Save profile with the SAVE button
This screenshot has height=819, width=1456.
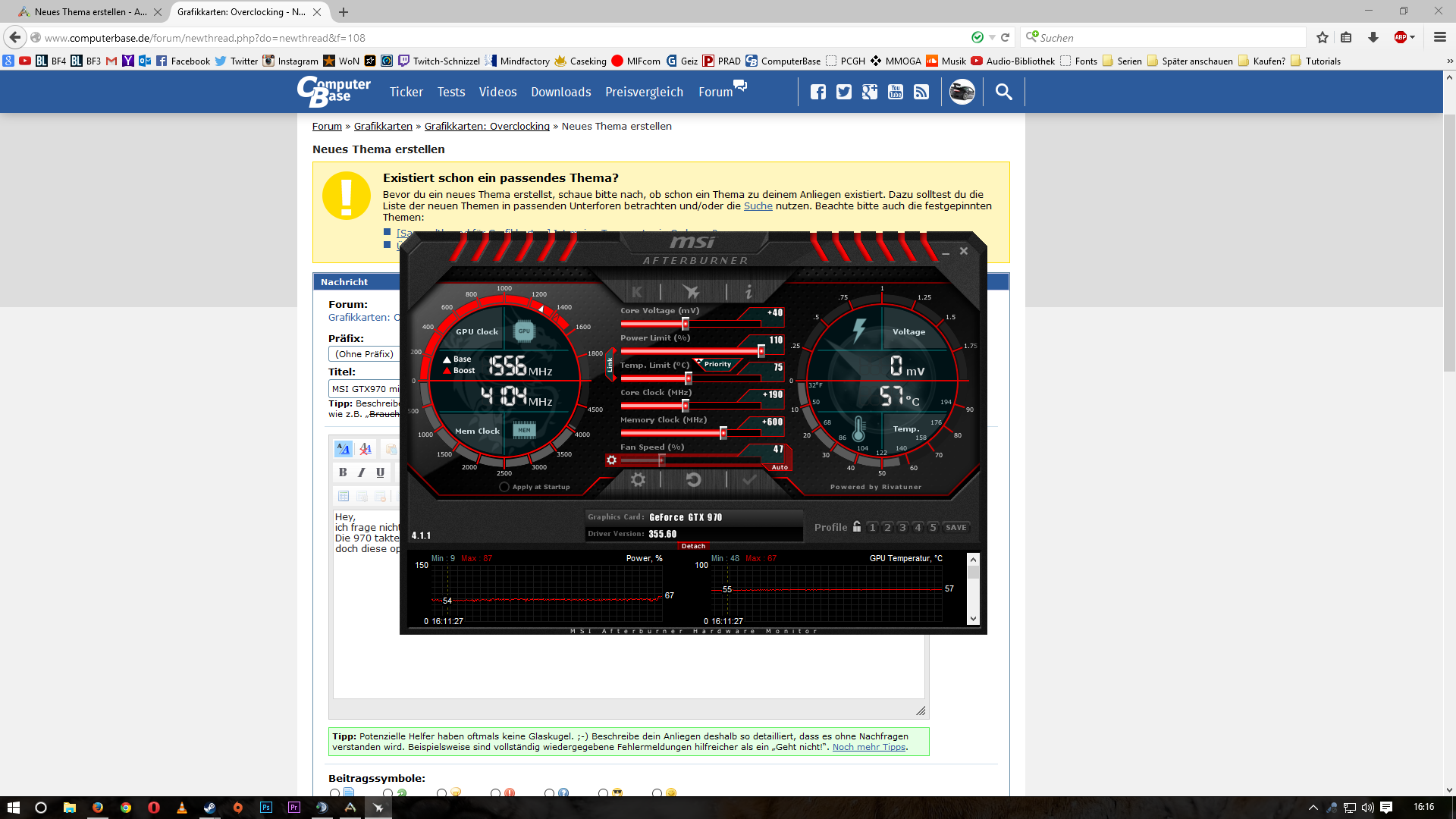click(955, 527)
